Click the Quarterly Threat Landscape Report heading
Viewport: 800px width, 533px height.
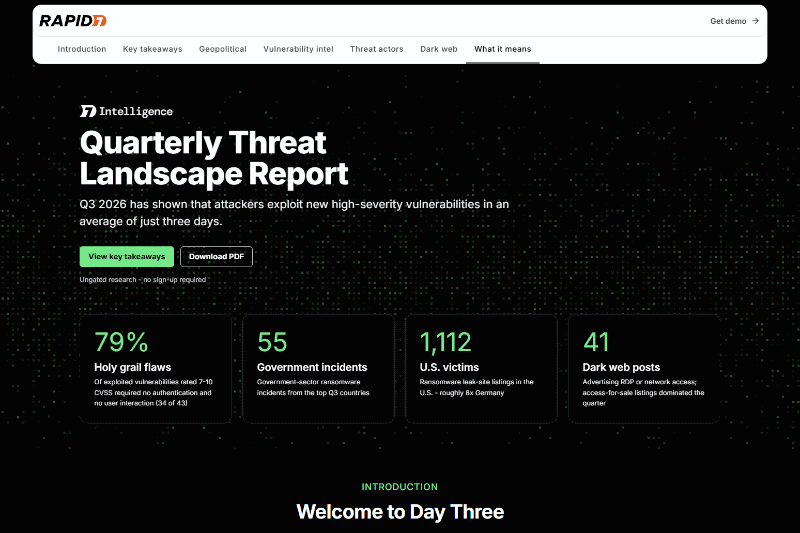tap(214, 158)
